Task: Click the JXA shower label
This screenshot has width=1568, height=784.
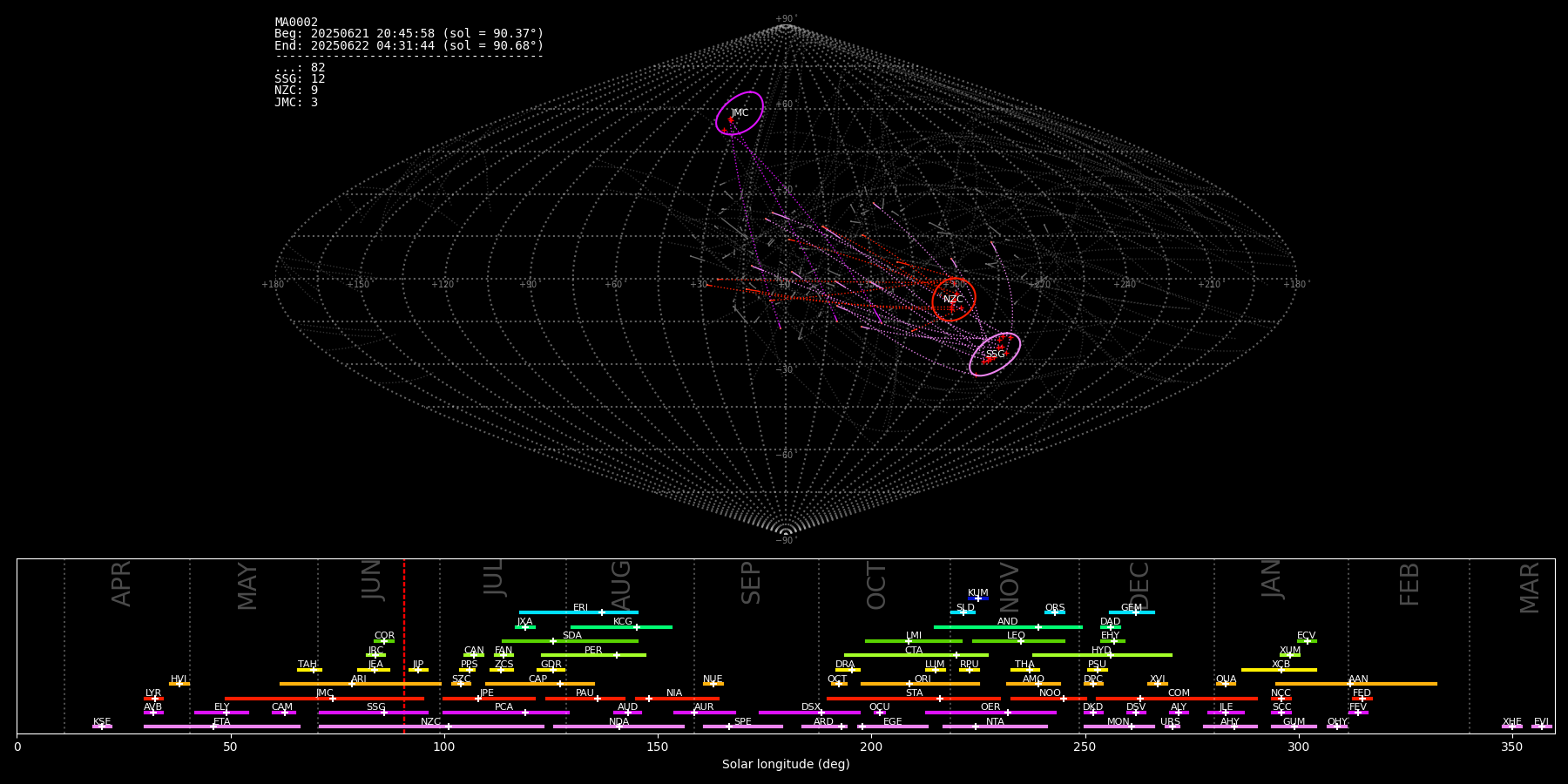Action: pyautogui.click(x=524, y=622)
